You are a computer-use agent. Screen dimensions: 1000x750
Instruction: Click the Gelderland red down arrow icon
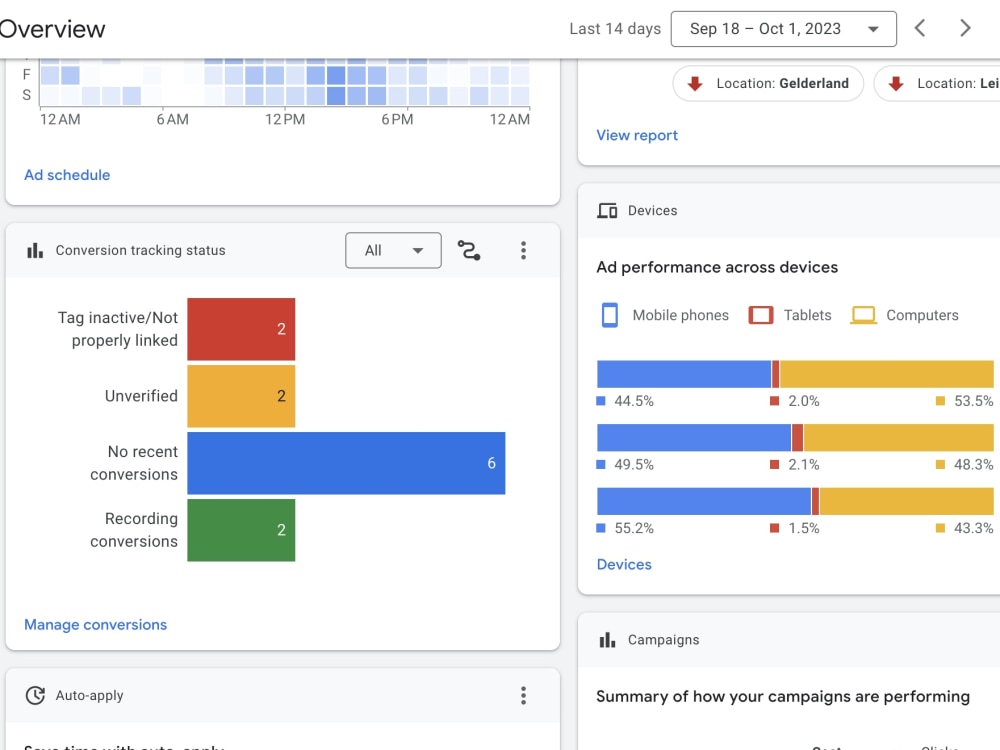tap(695, 84)
